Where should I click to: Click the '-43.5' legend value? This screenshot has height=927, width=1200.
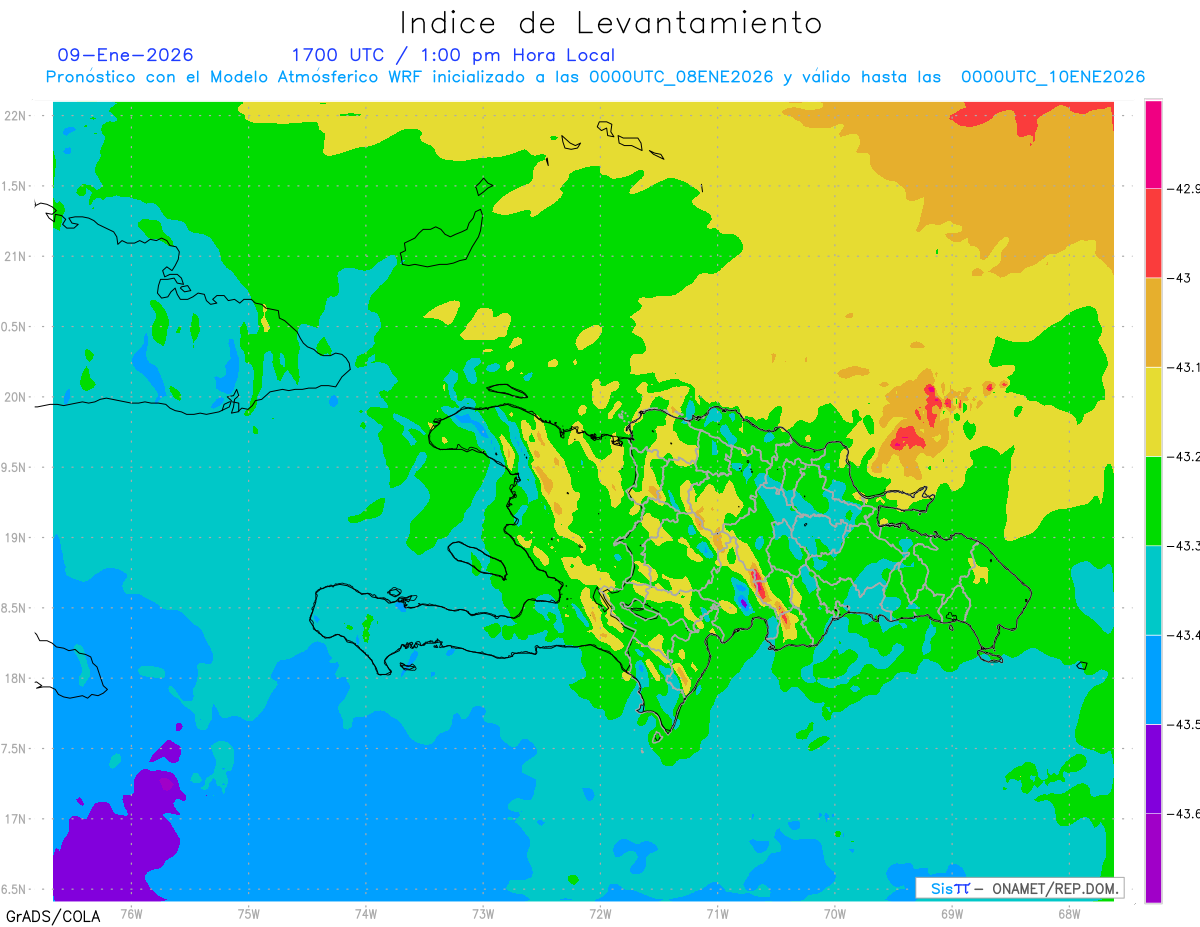1185,724
